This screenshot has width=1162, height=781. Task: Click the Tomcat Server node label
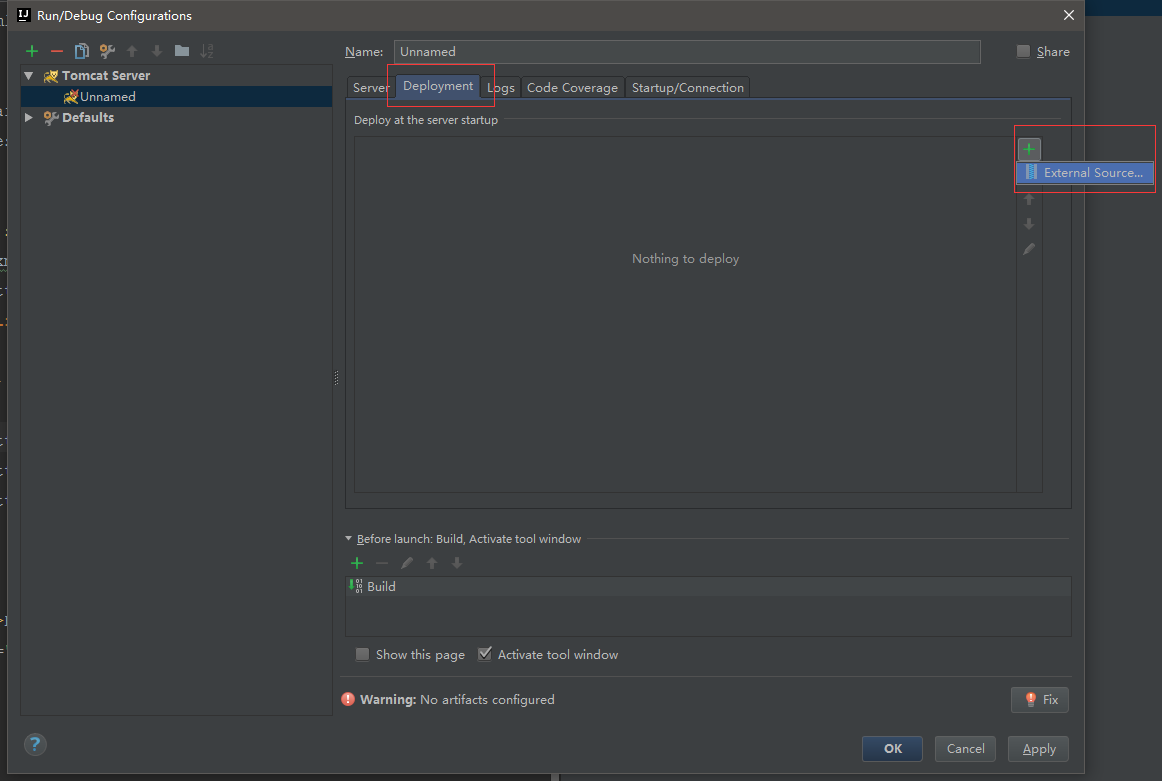[106, 76]
